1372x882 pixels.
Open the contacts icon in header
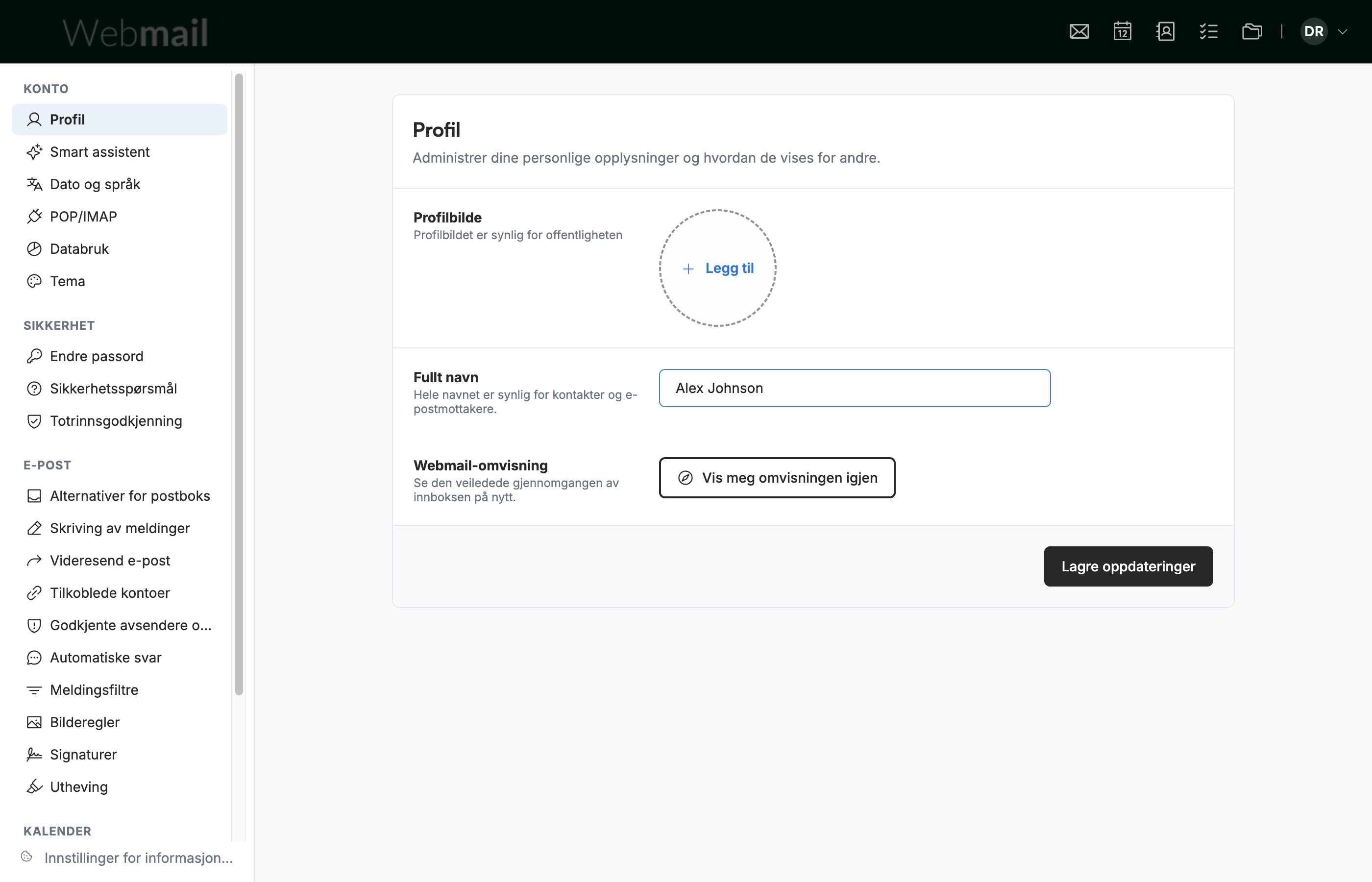1165,31
